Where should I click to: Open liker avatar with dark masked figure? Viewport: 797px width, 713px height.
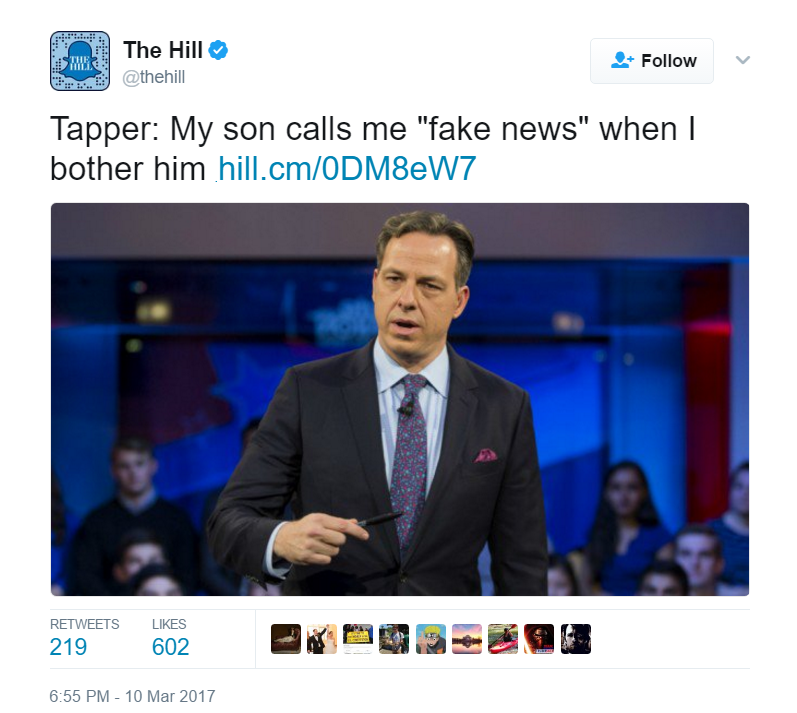click(539, 639)
